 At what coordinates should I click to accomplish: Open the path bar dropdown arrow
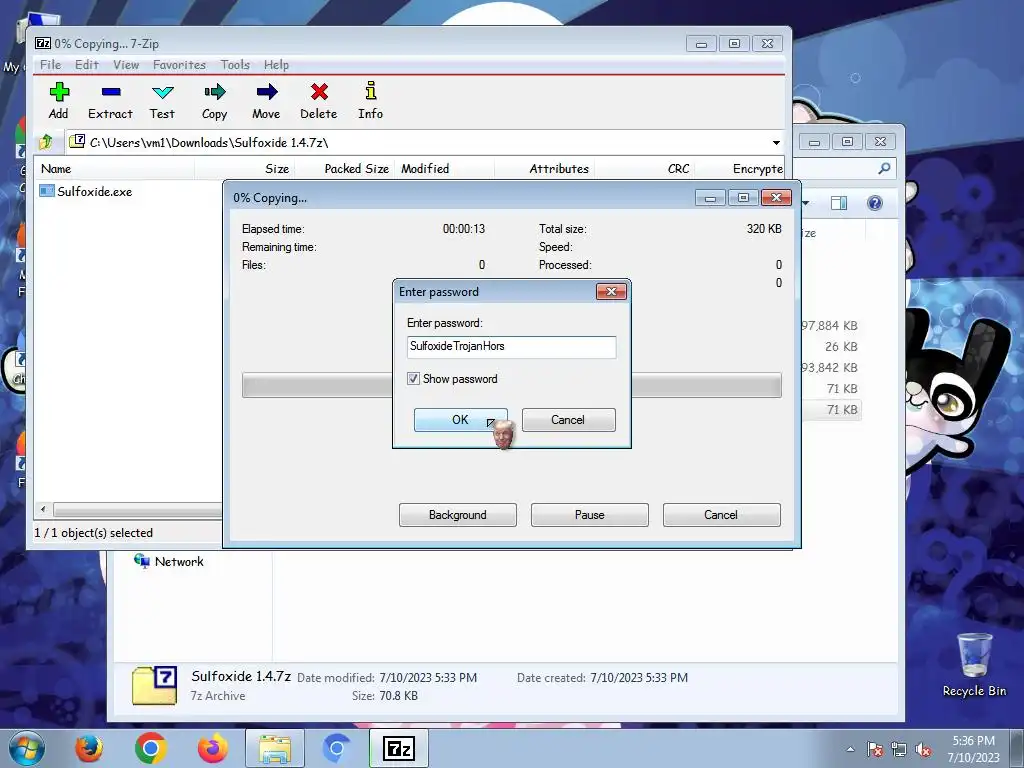click(776, 142)
